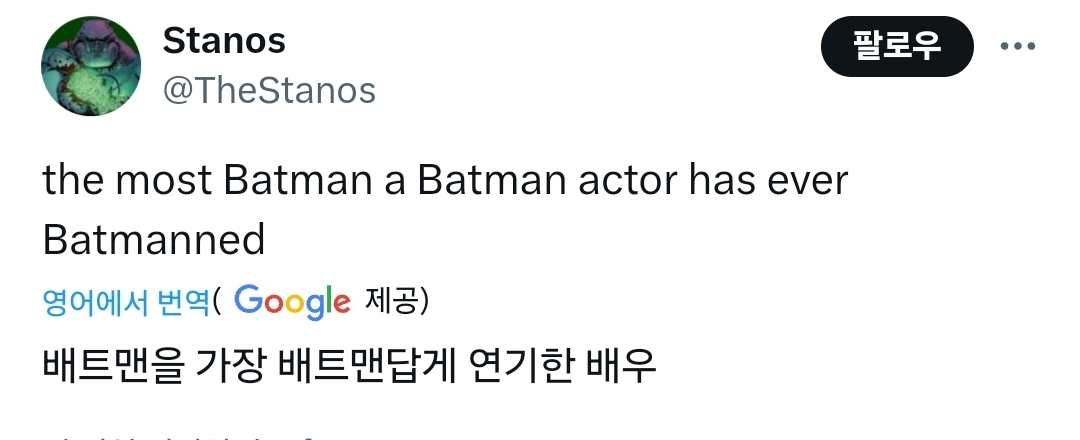Click the 영어에서 번역 translation link
This screenshot has height=440, width=1080.
[x=126, y=301]
